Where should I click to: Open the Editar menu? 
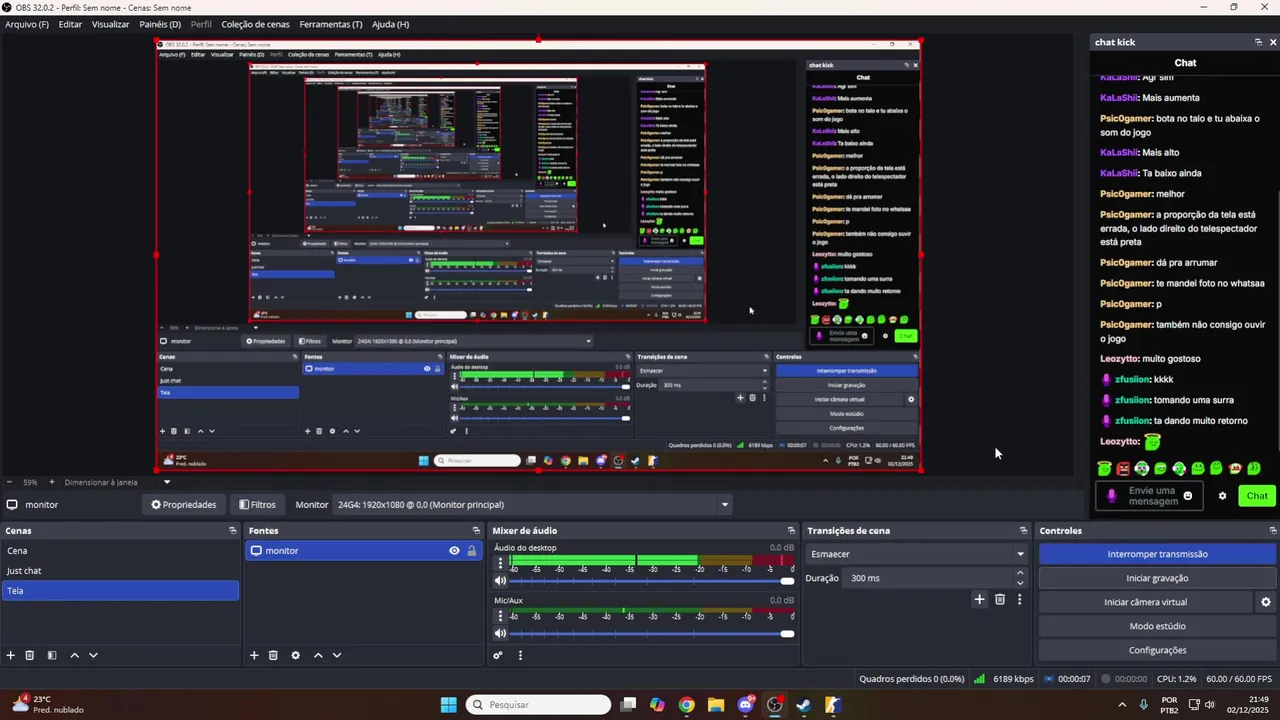tap(70, 24)
